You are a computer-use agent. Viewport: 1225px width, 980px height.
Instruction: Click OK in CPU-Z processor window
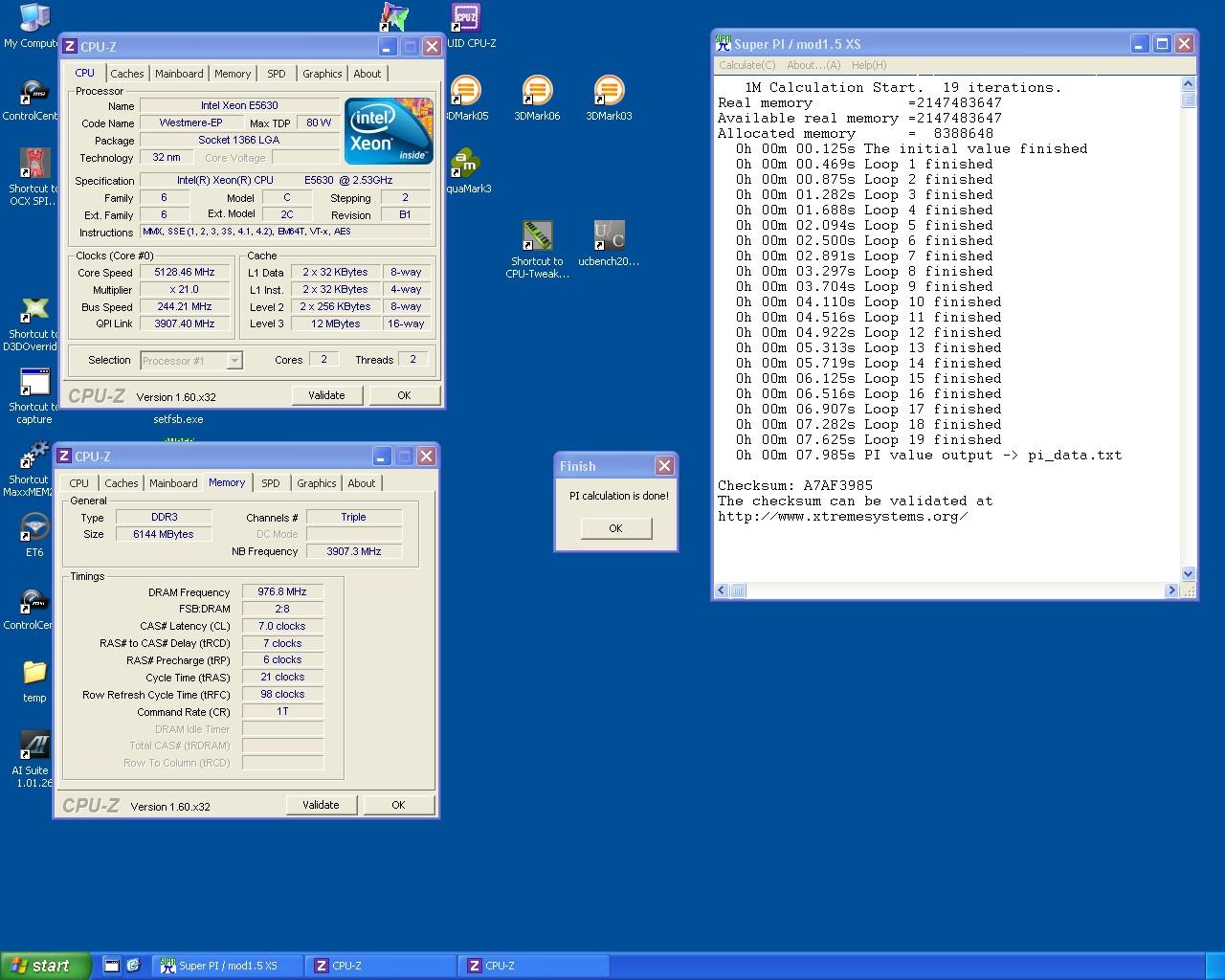tap(404, 395)
